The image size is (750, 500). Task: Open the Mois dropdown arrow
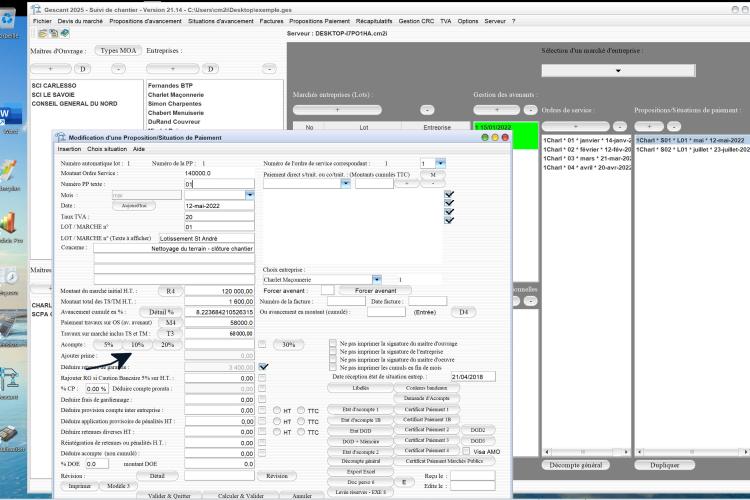(x=250, y=195)
